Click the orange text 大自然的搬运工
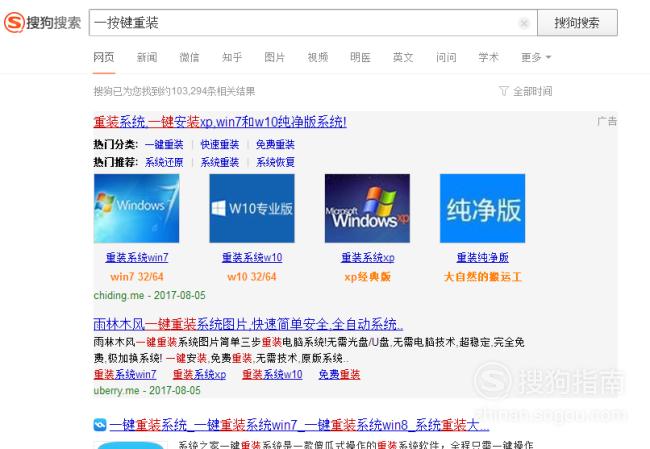 [x=483, y=277]
